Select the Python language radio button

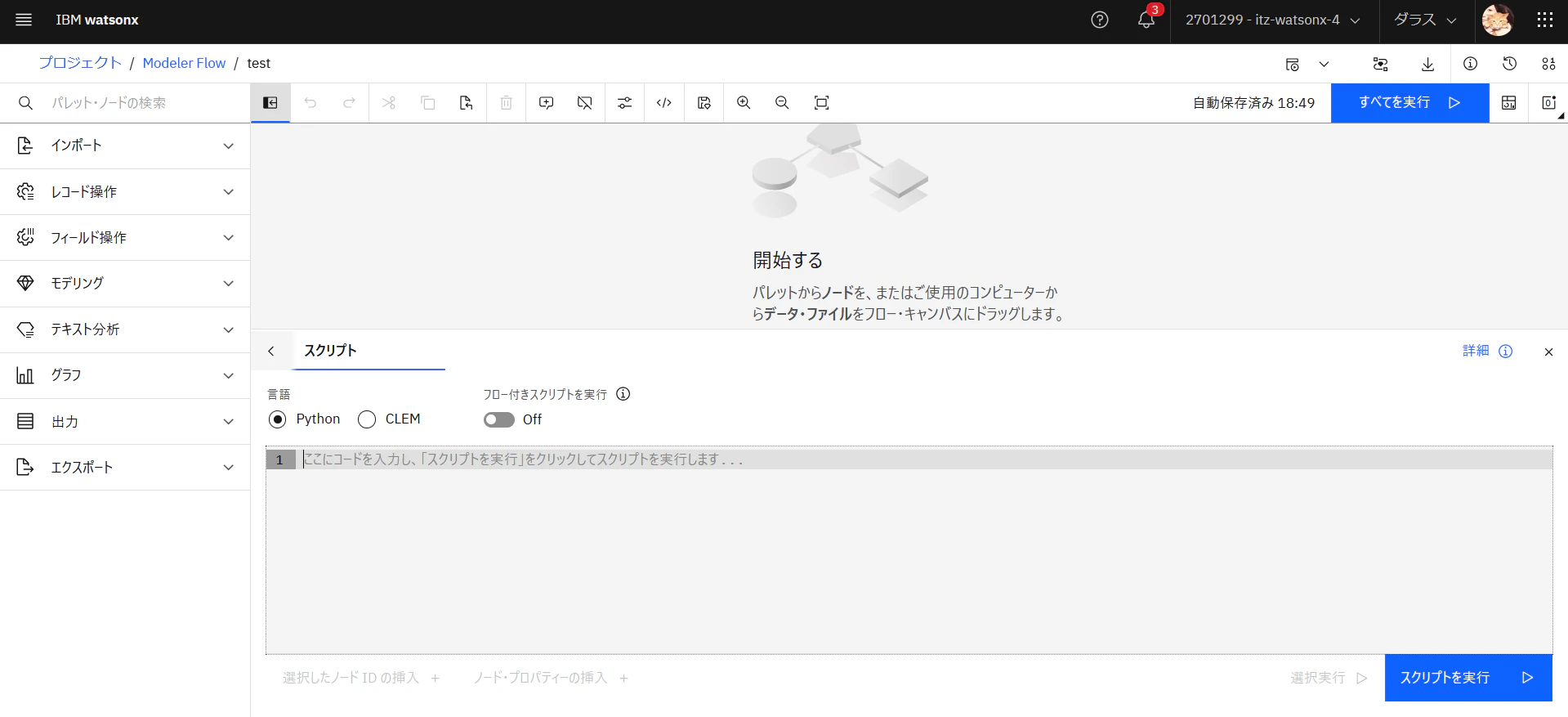[x=278, y=419]
